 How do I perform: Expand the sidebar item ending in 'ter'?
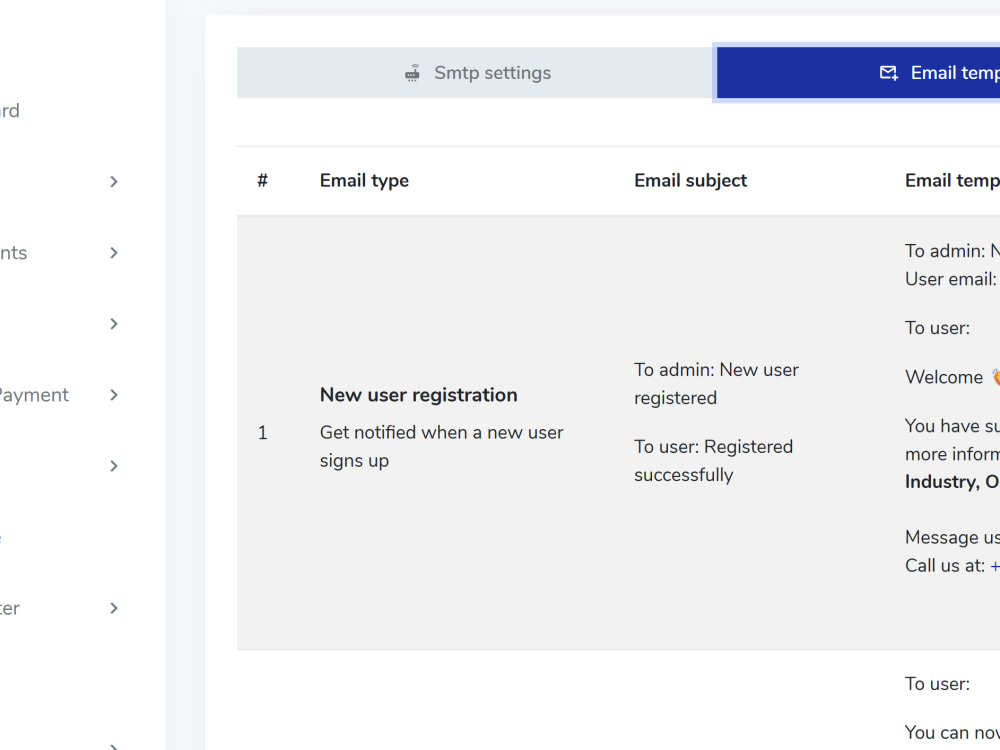(x=114, y=608)
